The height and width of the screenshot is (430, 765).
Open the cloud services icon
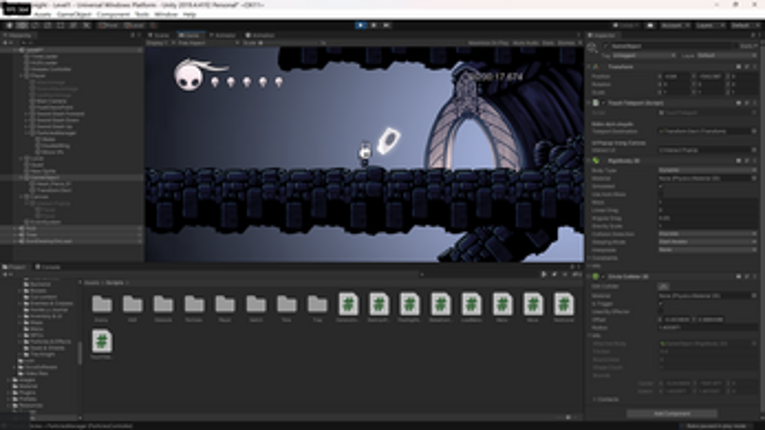650,25
